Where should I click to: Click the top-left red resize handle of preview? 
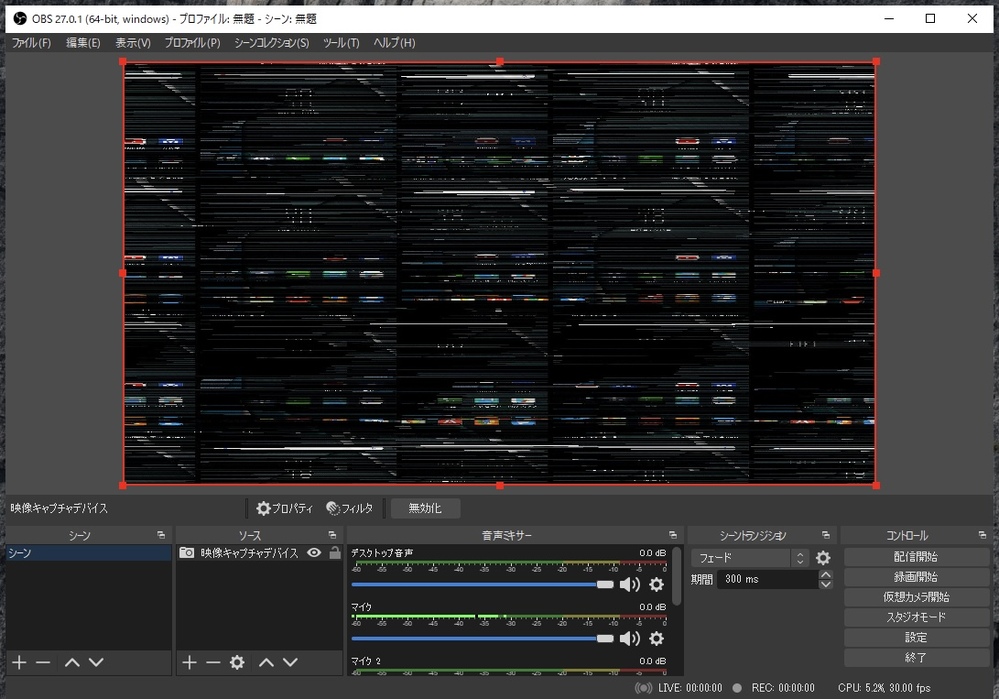[x=123, y=62]
